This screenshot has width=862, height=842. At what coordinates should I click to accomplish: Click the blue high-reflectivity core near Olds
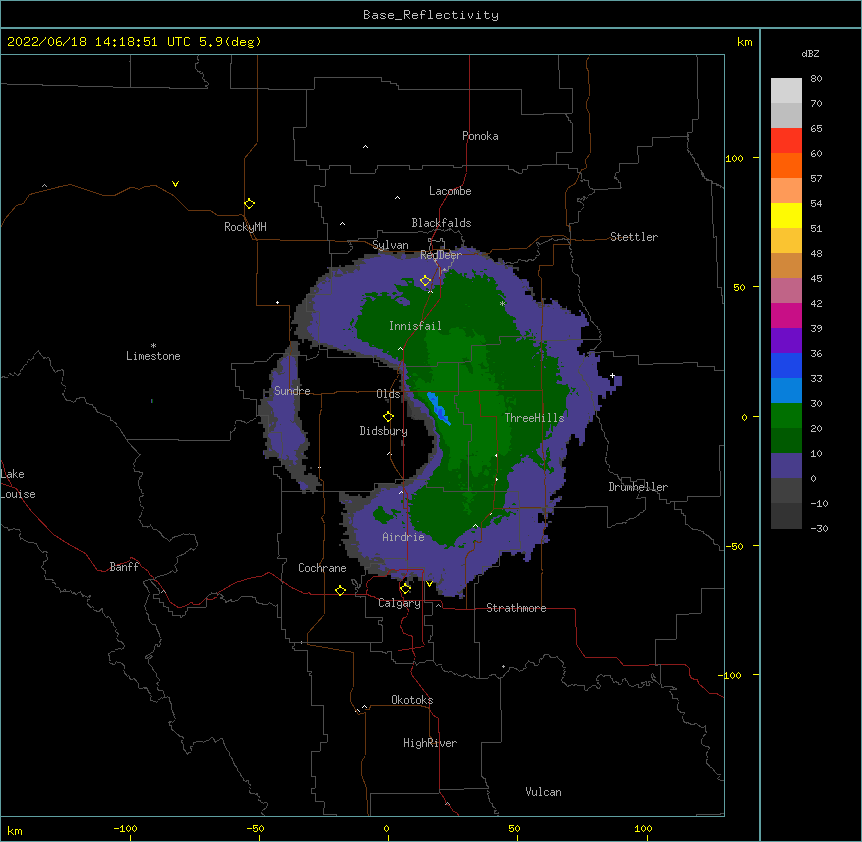point(439,408)
